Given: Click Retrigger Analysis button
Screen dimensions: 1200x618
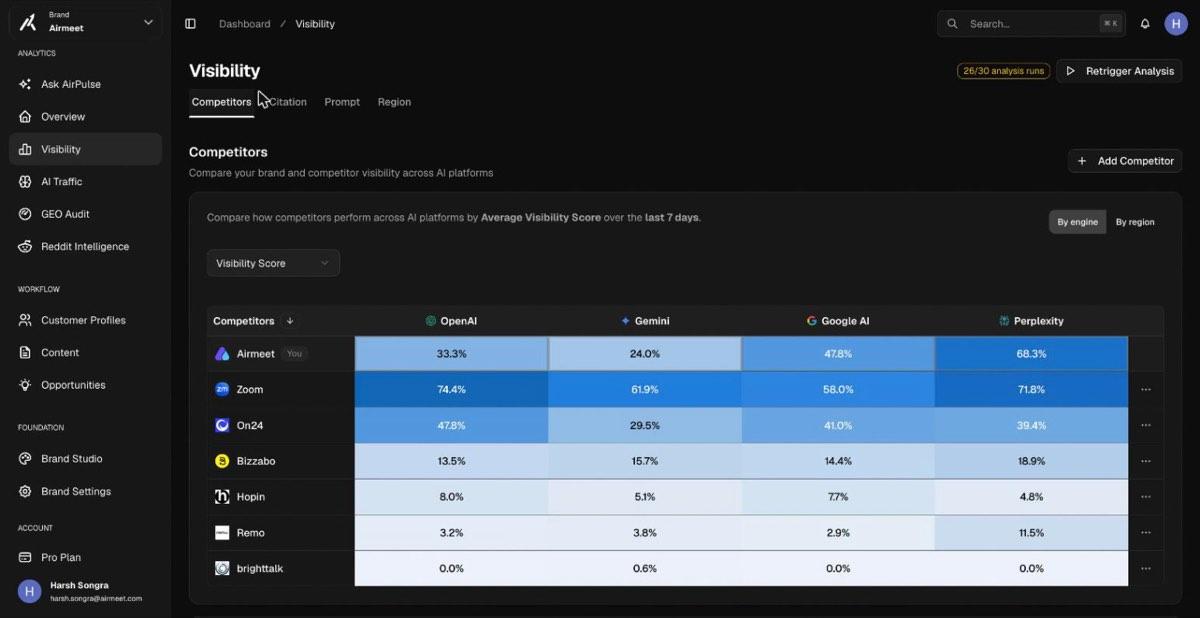Looking at the screenshot, I should click(1119, 71).
